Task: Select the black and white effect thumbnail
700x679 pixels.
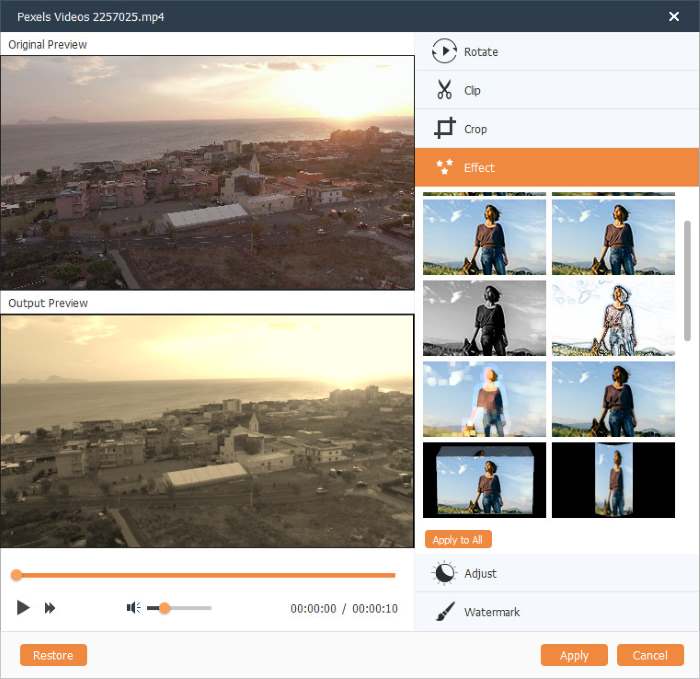Action: pos(484,318)
